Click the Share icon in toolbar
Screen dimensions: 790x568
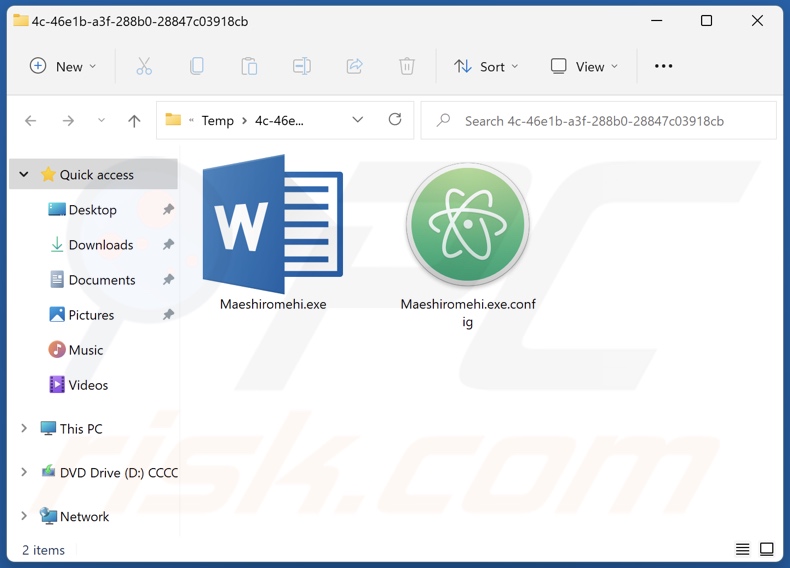click(354, 66)
